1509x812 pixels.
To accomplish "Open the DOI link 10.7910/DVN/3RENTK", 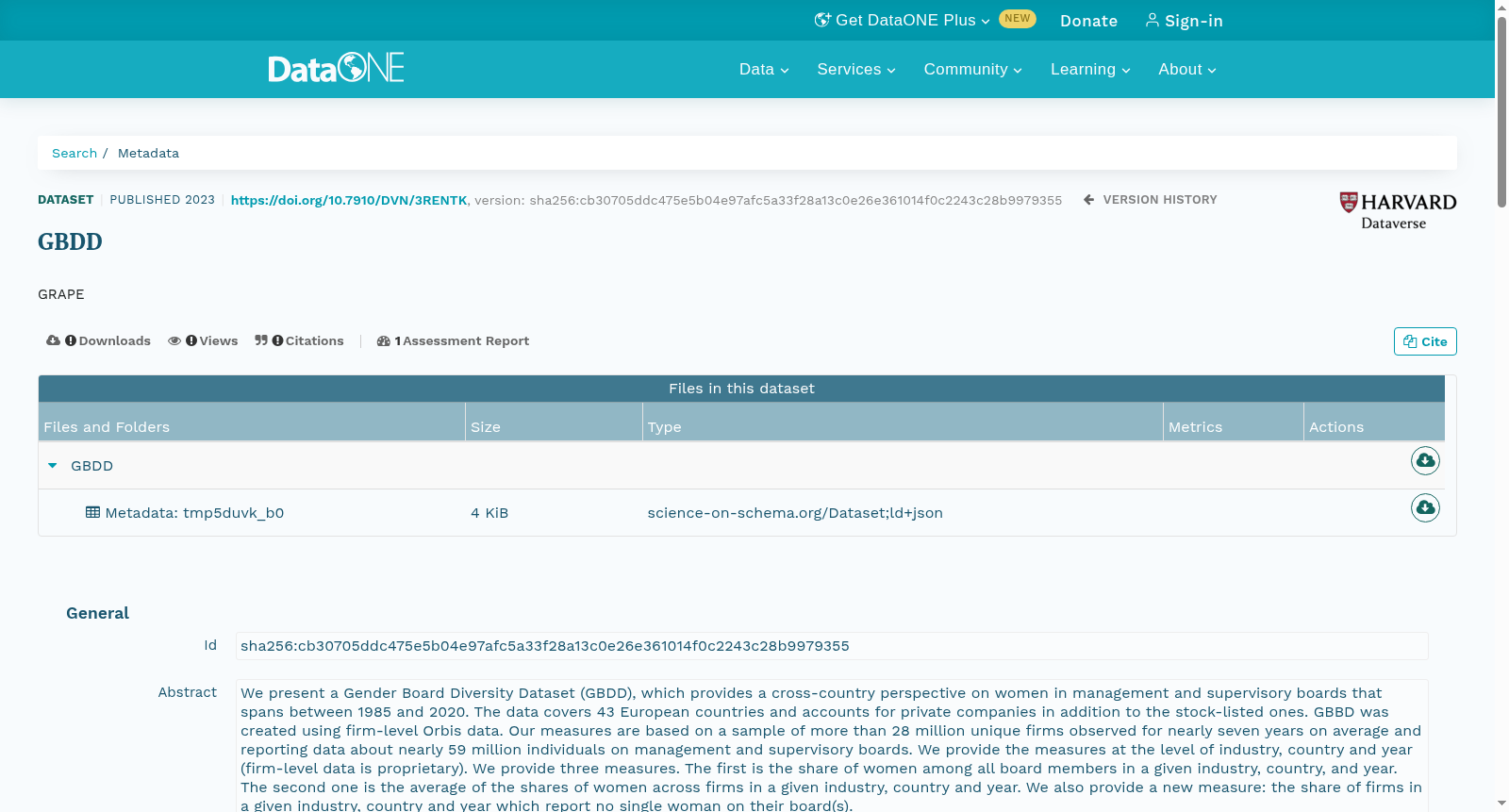I will click(349, 200).
